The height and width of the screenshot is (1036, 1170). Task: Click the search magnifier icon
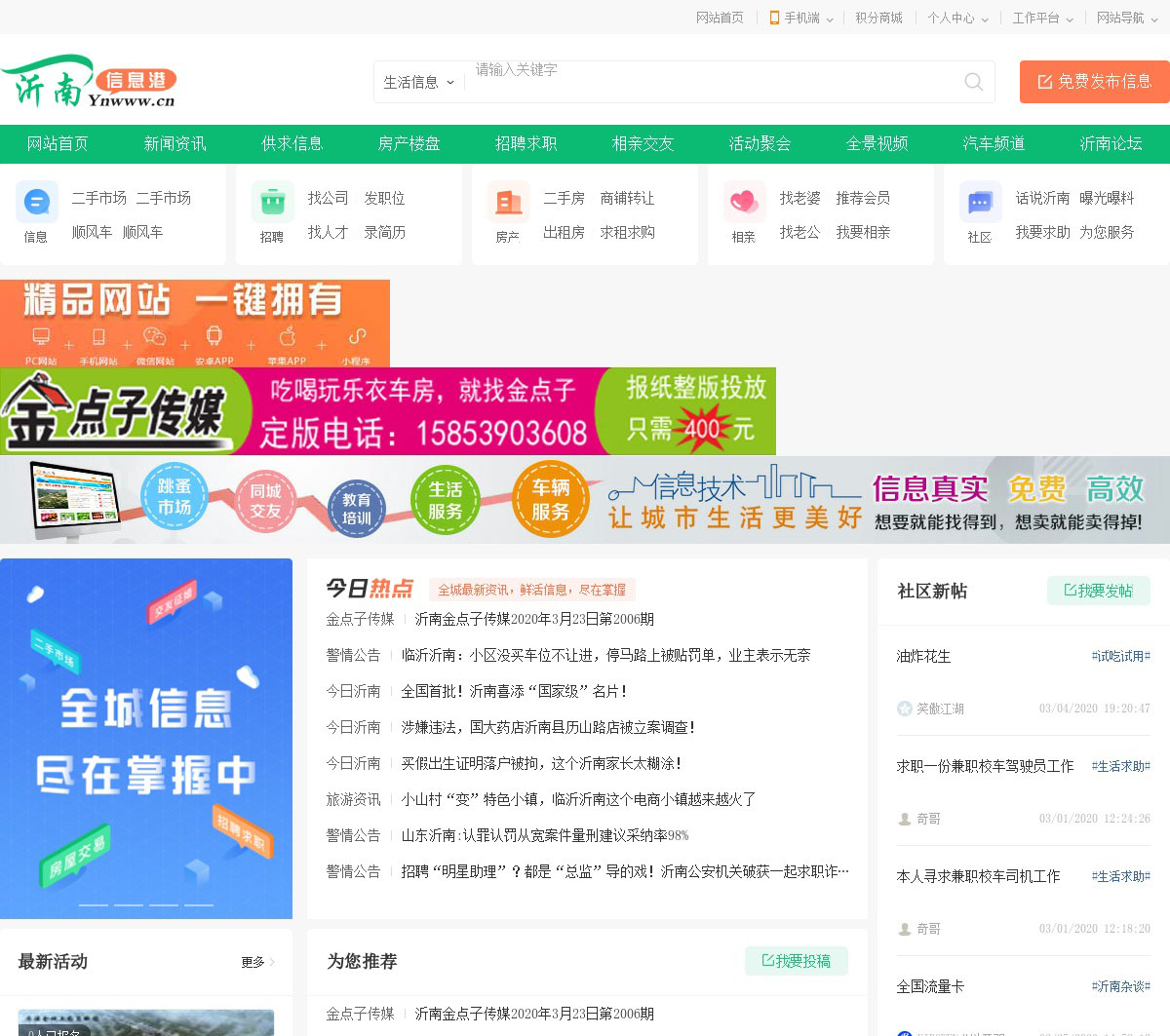click(973, 82)
